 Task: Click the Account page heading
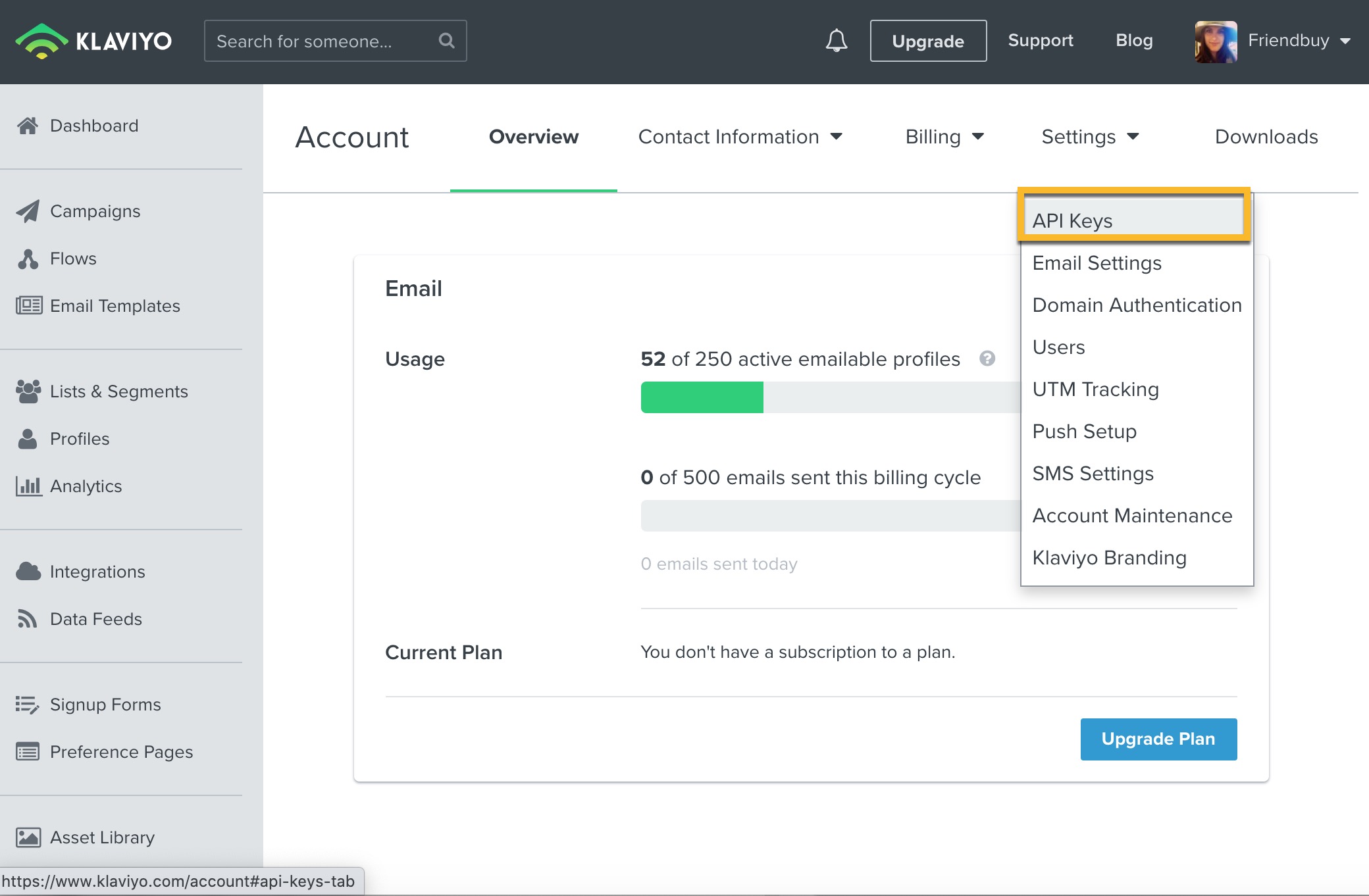pos(352,137)
